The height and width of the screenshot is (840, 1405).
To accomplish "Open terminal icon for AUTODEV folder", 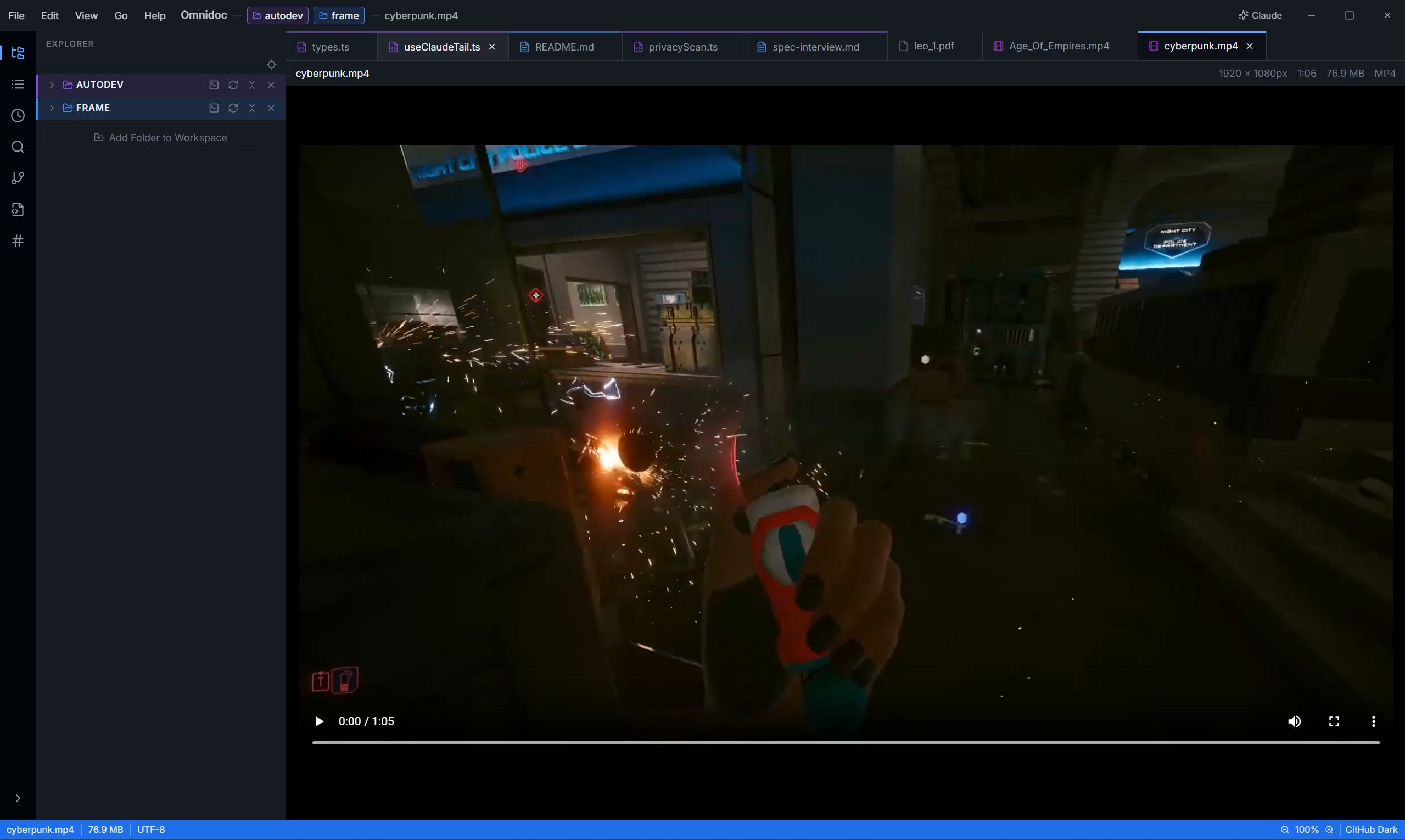I will 214,85.
